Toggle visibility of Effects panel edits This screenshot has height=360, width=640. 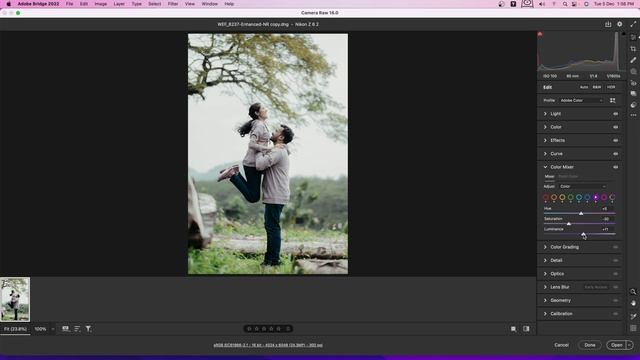click(x=616, y=140)
